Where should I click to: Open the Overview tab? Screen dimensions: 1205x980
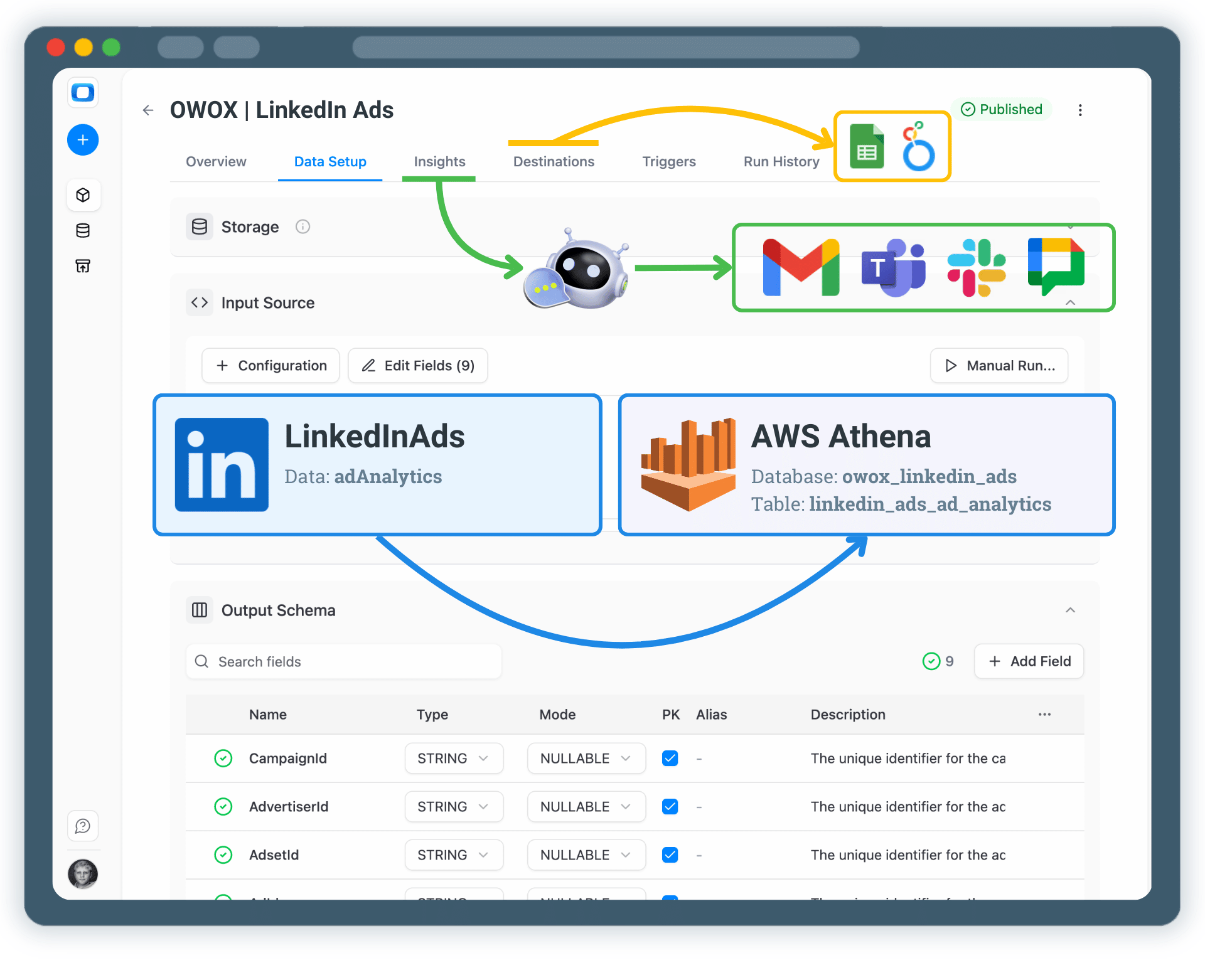click(x=215, y=161)
